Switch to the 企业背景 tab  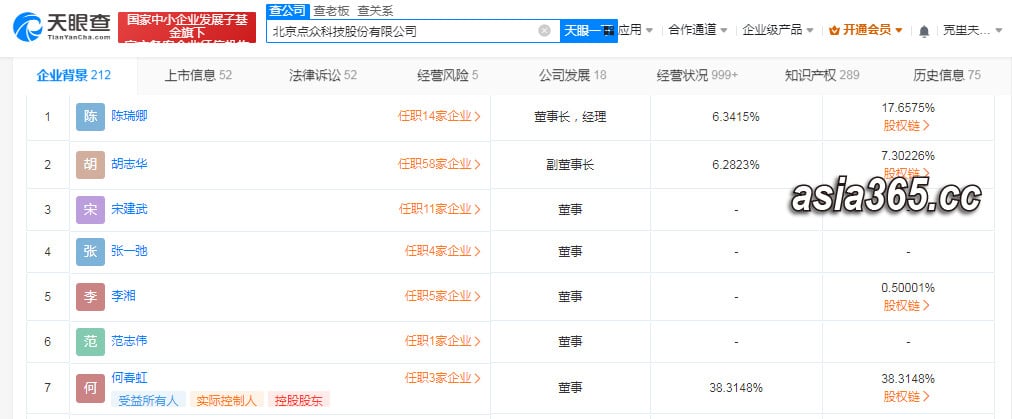tap(74, 75)
